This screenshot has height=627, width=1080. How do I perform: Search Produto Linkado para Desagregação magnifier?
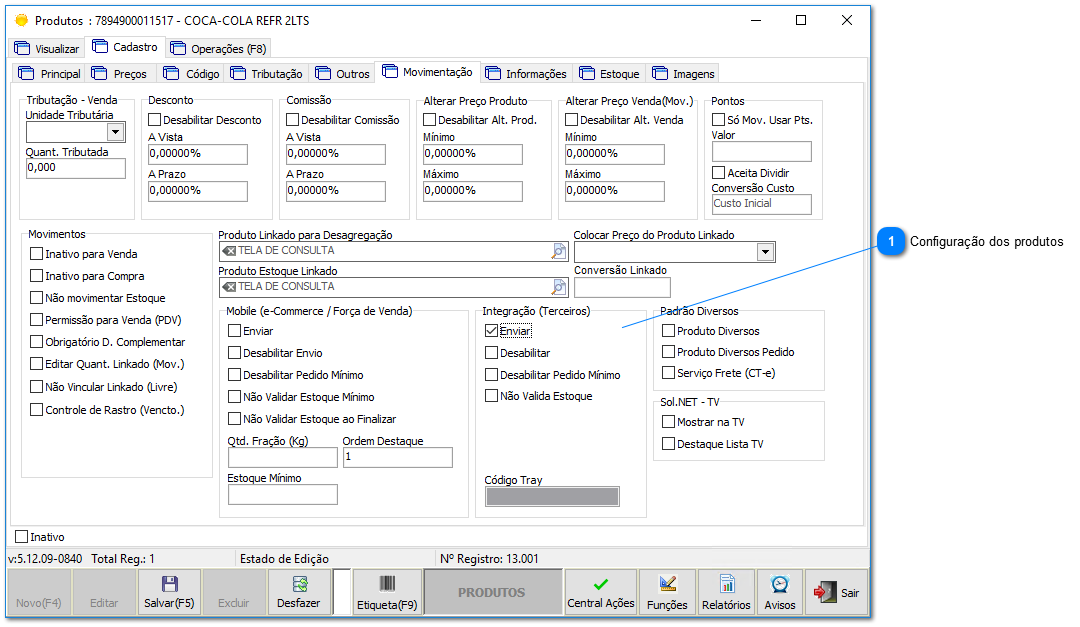pos(559,251)
